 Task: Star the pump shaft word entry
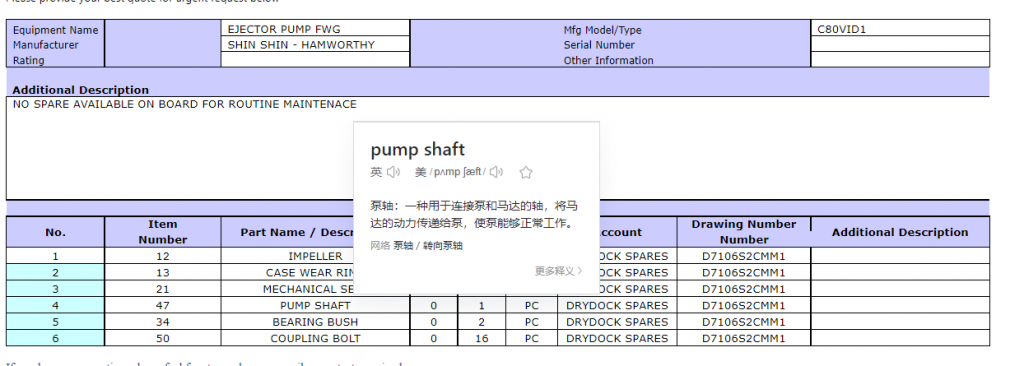(526, 173)
